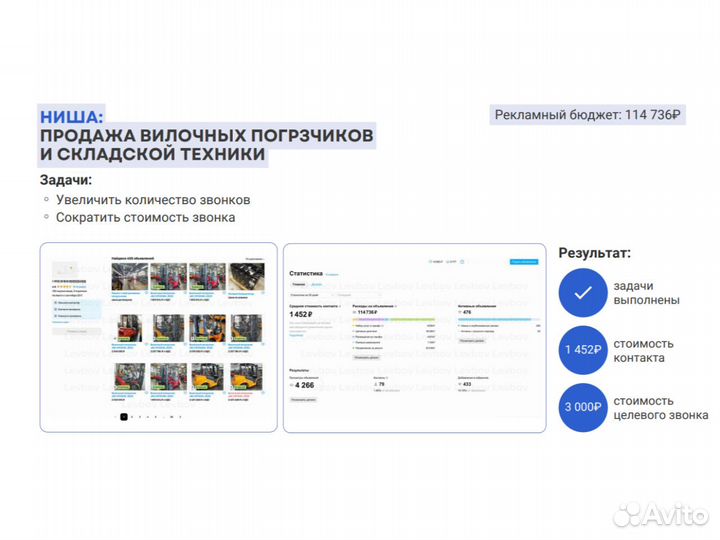
Task: Click 'ПРОДАЖА ВИЛОЧНЫХ ПОГРЗЧИКОВ' heading line
Action: (207, 136)
